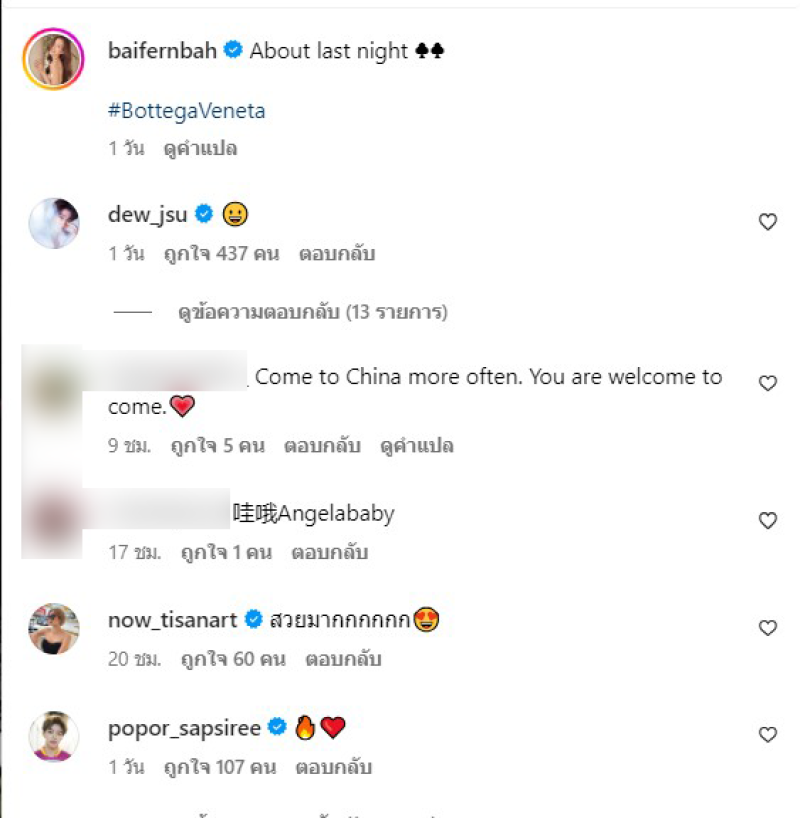Like the 'Come to China' comment
The height and width of the screenshot is (818, 800).
point(768,383)
